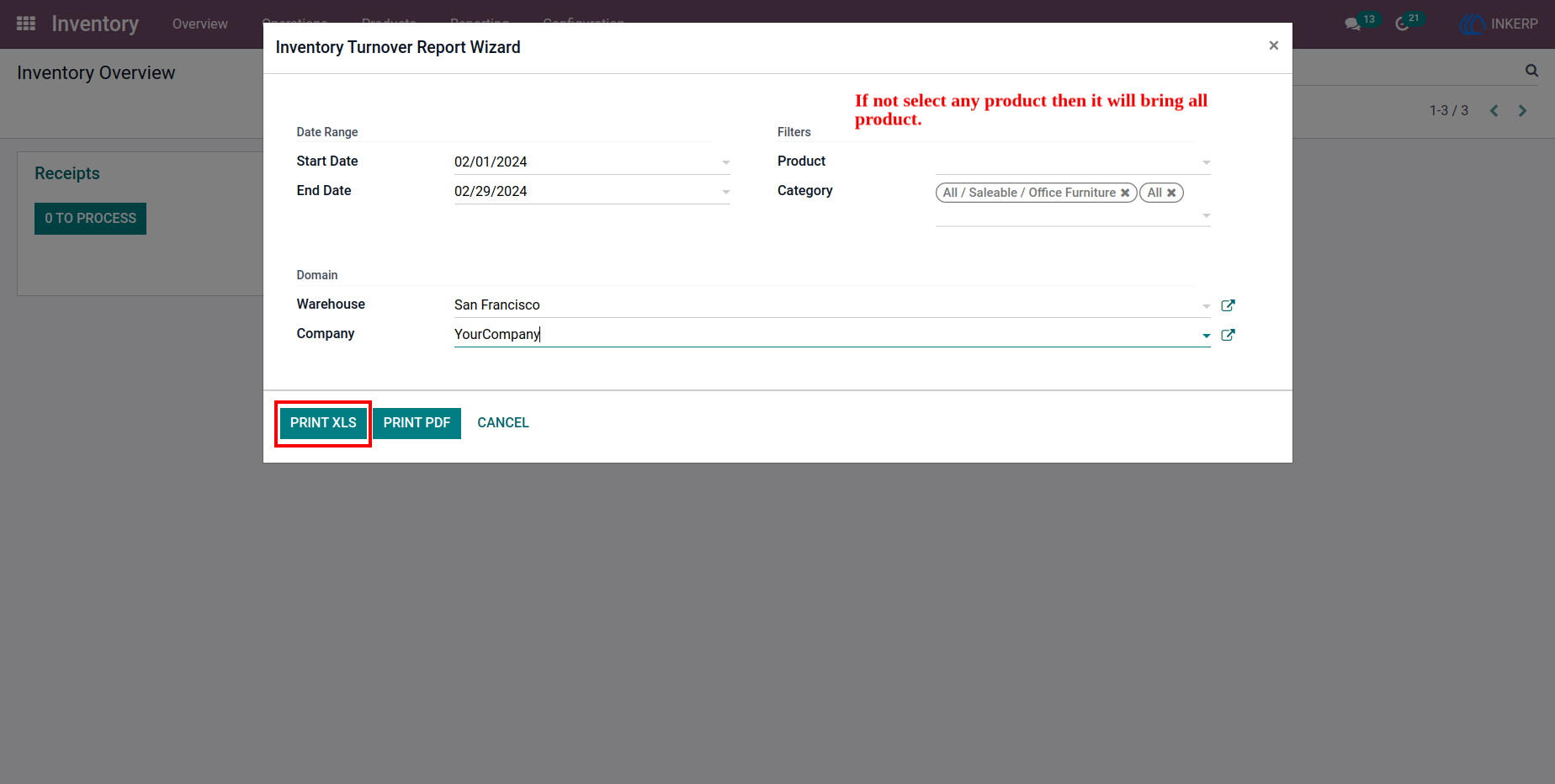Viewport: 1555px width, 784px height.
Task: Go to next page arrow
Action: pos(1522,110)
